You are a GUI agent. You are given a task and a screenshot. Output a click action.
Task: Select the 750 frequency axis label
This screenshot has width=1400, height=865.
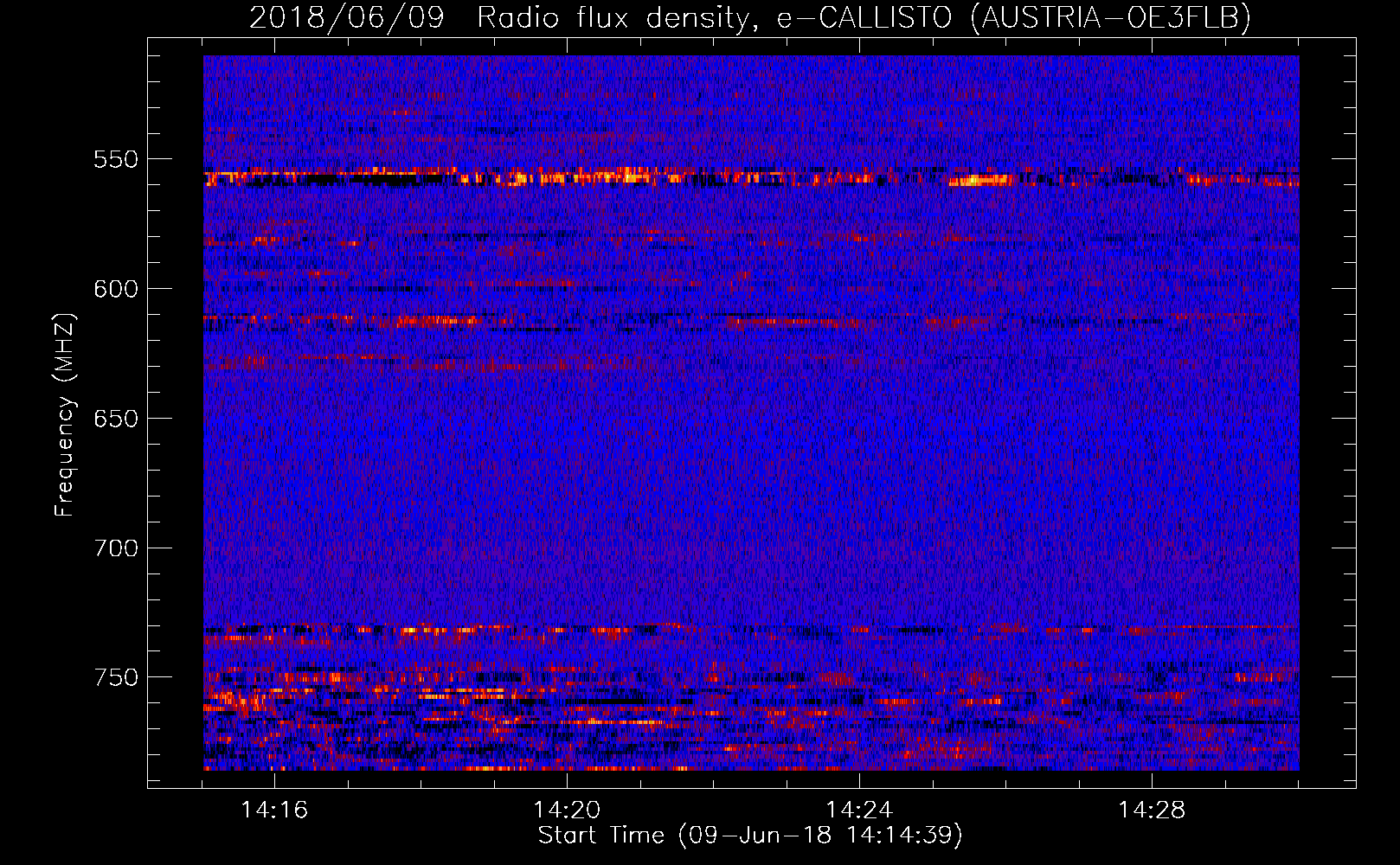(x=116, y=677)
